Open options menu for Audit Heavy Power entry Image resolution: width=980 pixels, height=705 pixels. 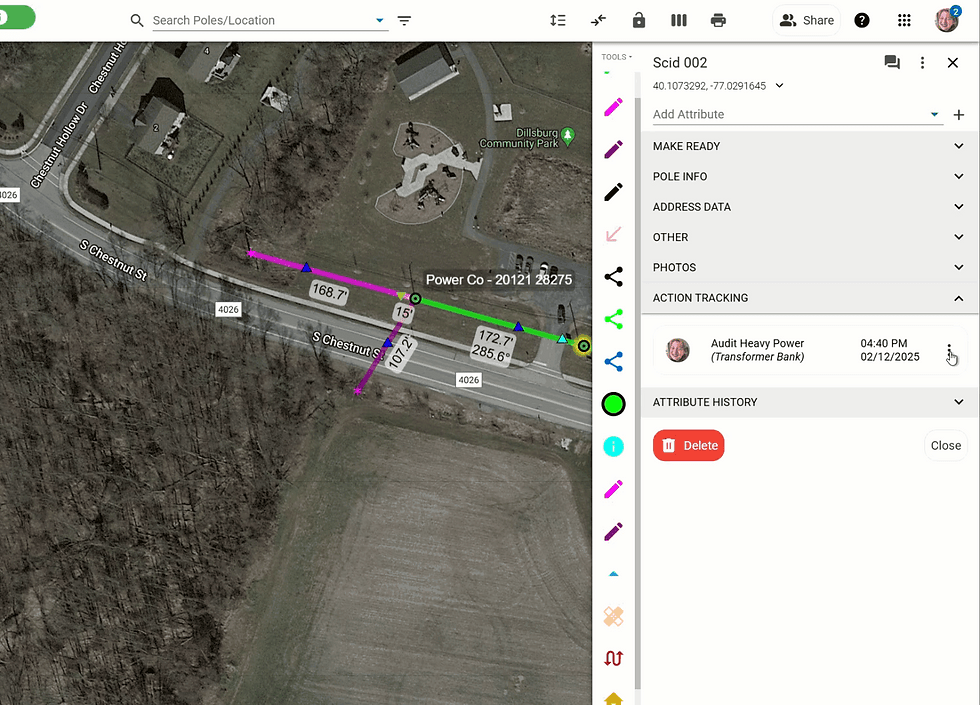pos(949,350)
